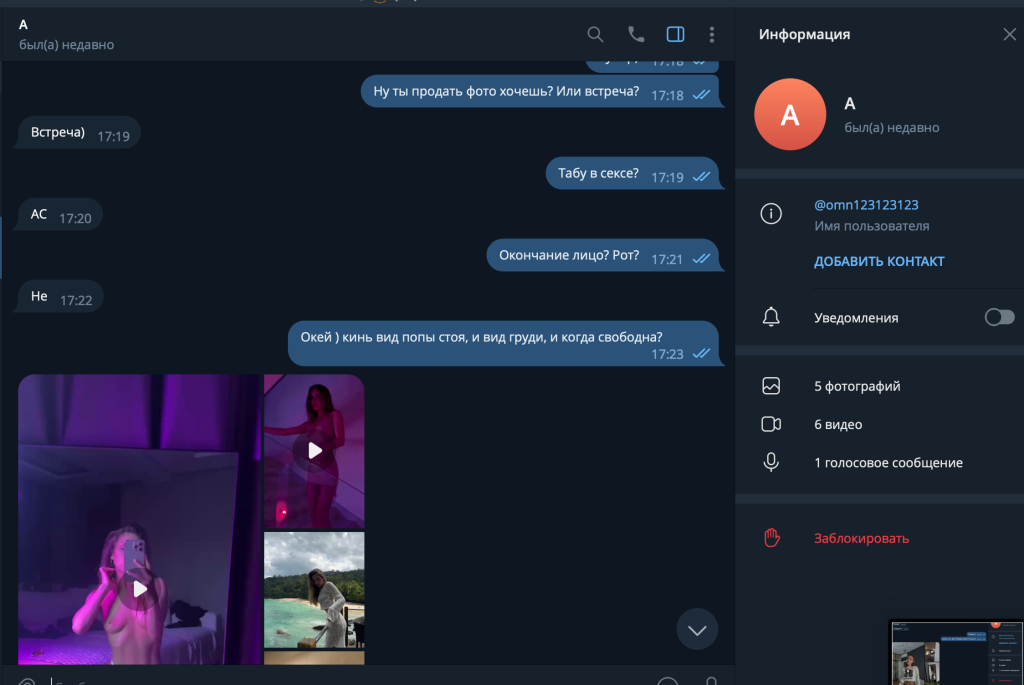This screenshot has width=1024, height=685.
Task: Jump to latest messages with down arrow
Action: coord(697,630)
